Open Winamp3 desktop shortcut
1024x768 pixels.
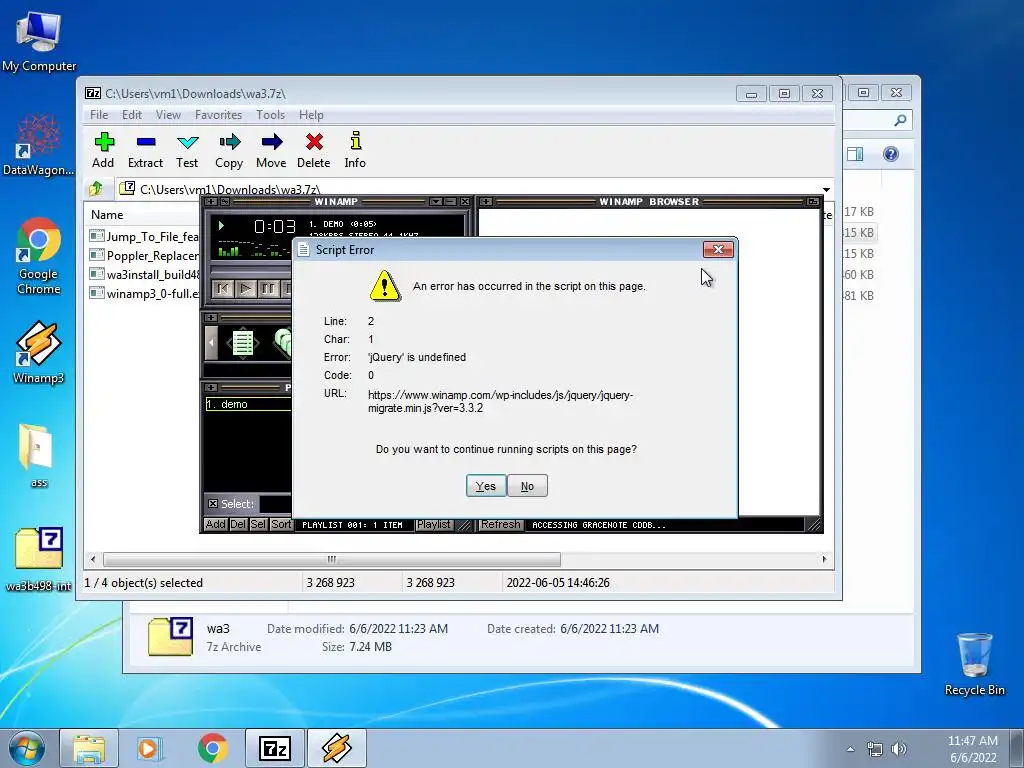pyautogui.click(x=39, y=353)
